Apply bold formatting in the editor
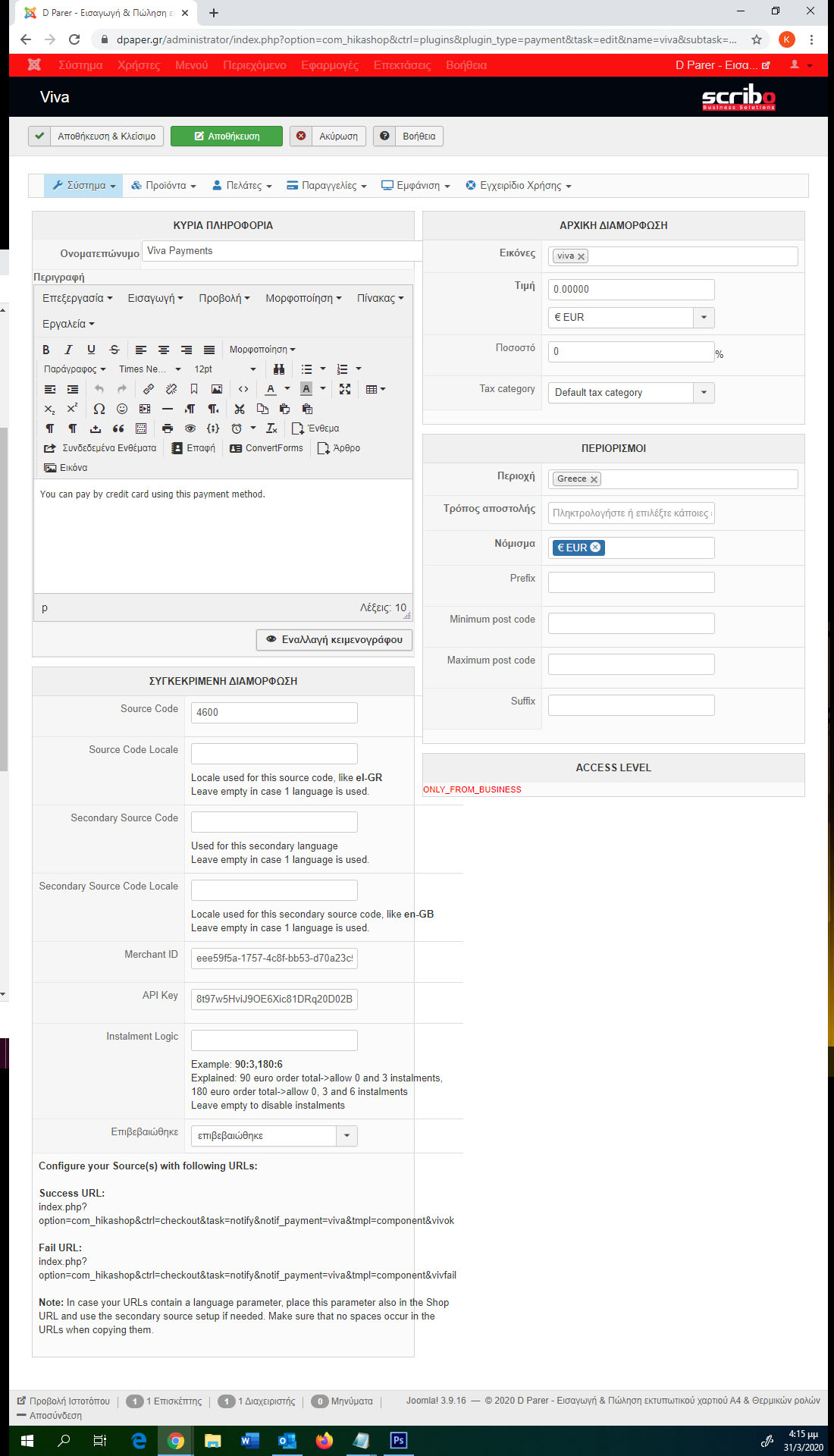The width and height of the screenshot is (834, 1456). pyautogui.click(x=46, y=350)
